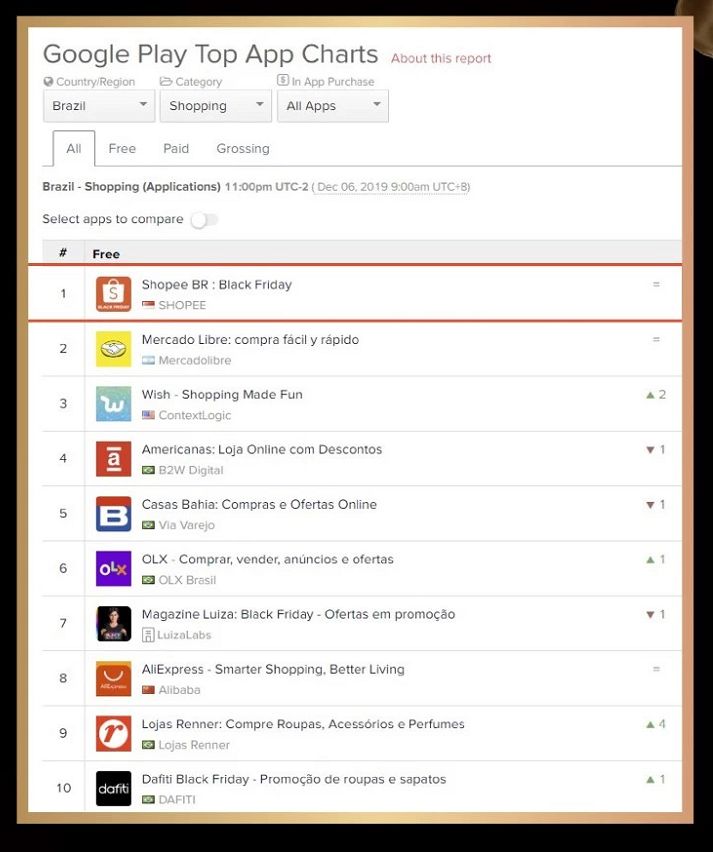Switch to the All tab

[x=74, y=148]
